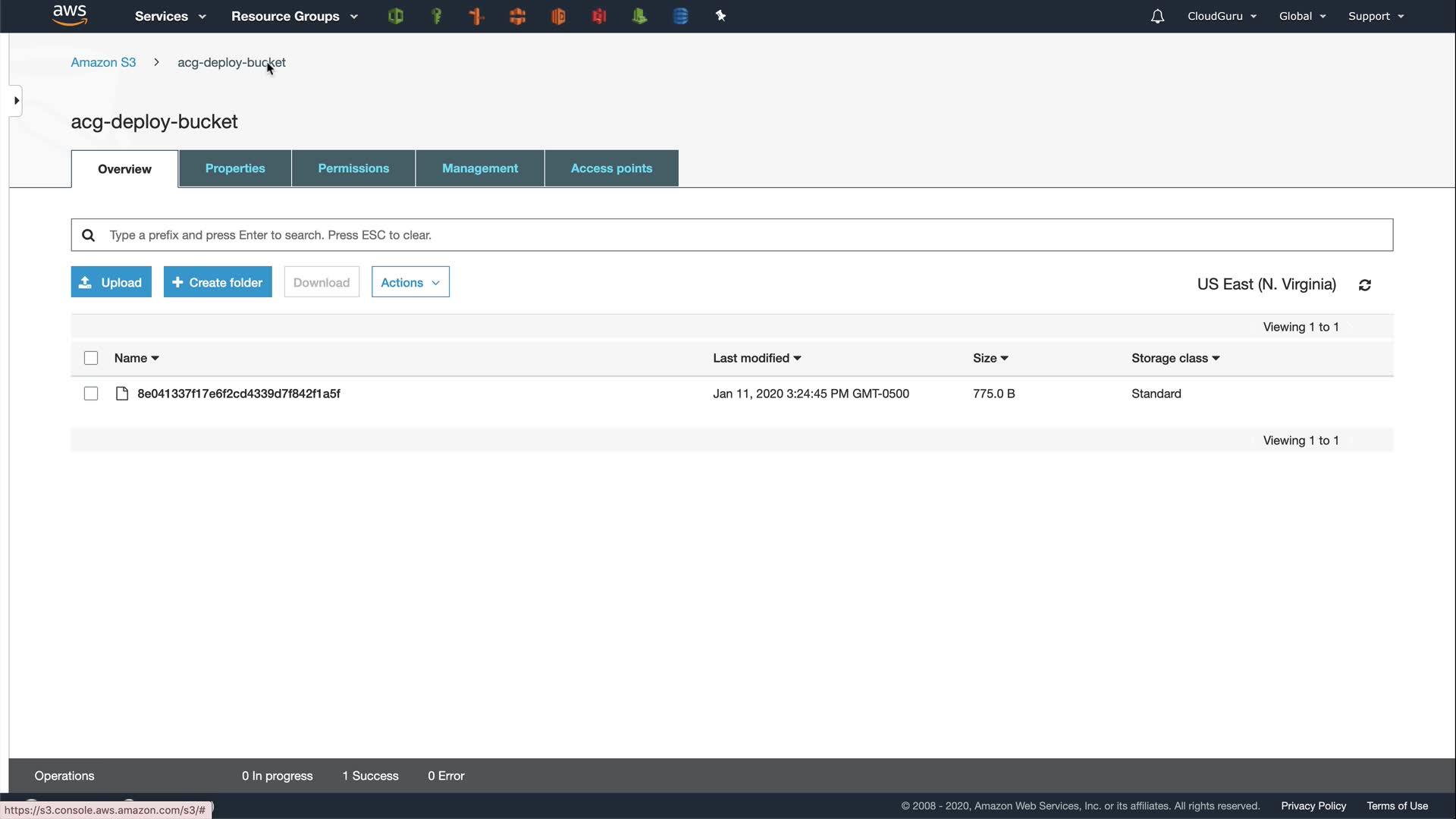Open the Services dropdown menu
The image size is (1456, 819).
pos(170,16)
